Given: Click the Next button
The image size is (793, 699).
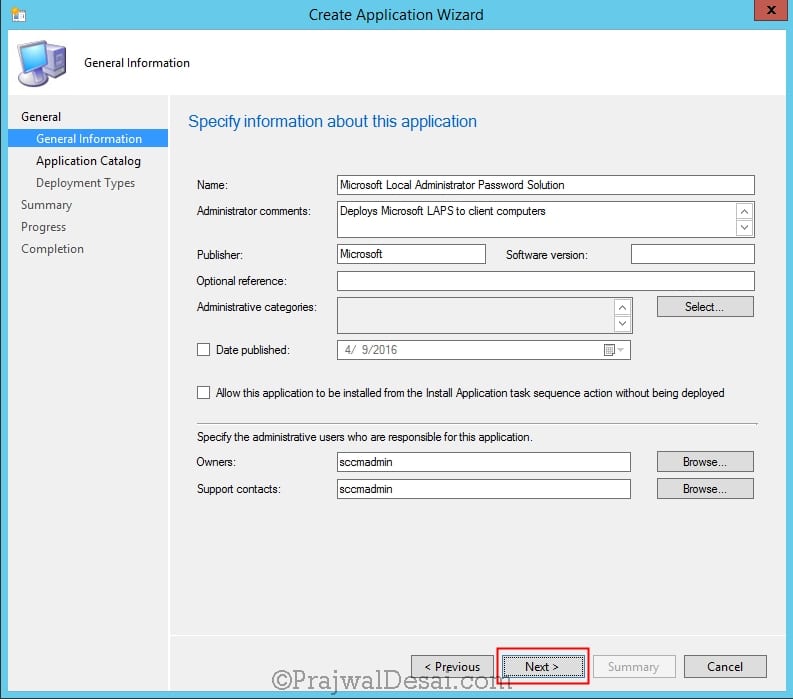Looking at the screenshot, I should coord(543,667).
